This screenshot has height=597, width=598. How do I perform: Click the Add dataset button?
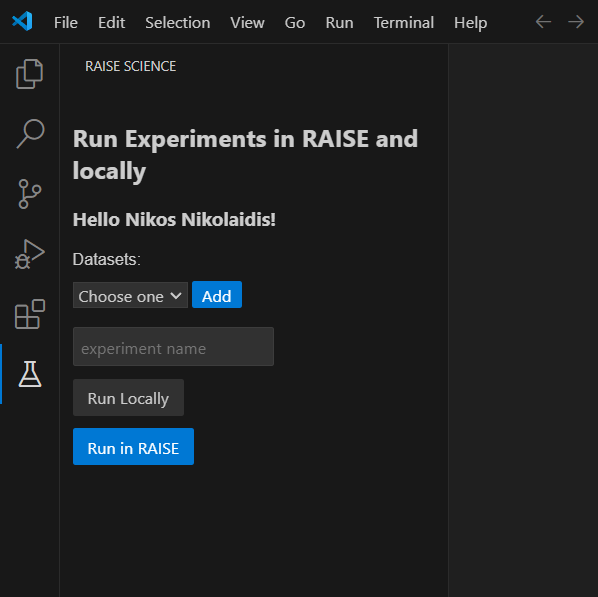click(x=217, y=295)
